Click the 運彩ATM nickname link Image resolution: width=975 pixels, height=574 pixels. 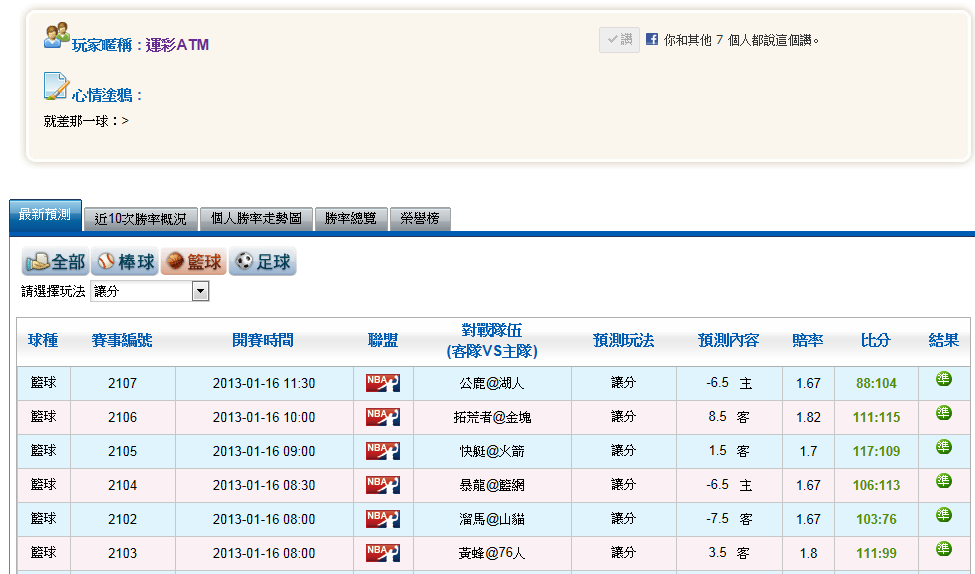pos(177,45)
